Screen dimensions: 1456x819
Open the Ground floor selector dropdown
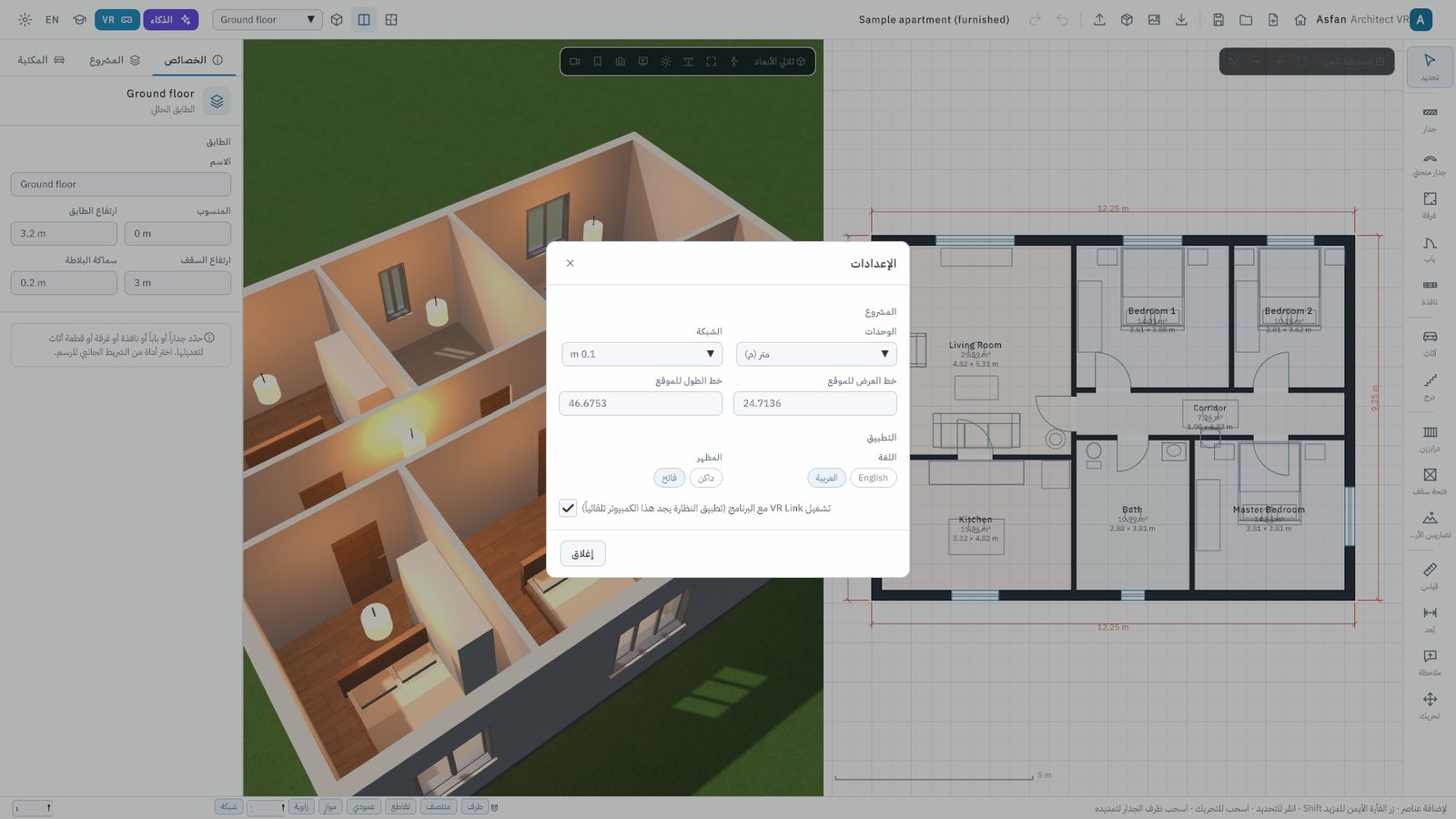pyautogui.click(x=268, y=19)
